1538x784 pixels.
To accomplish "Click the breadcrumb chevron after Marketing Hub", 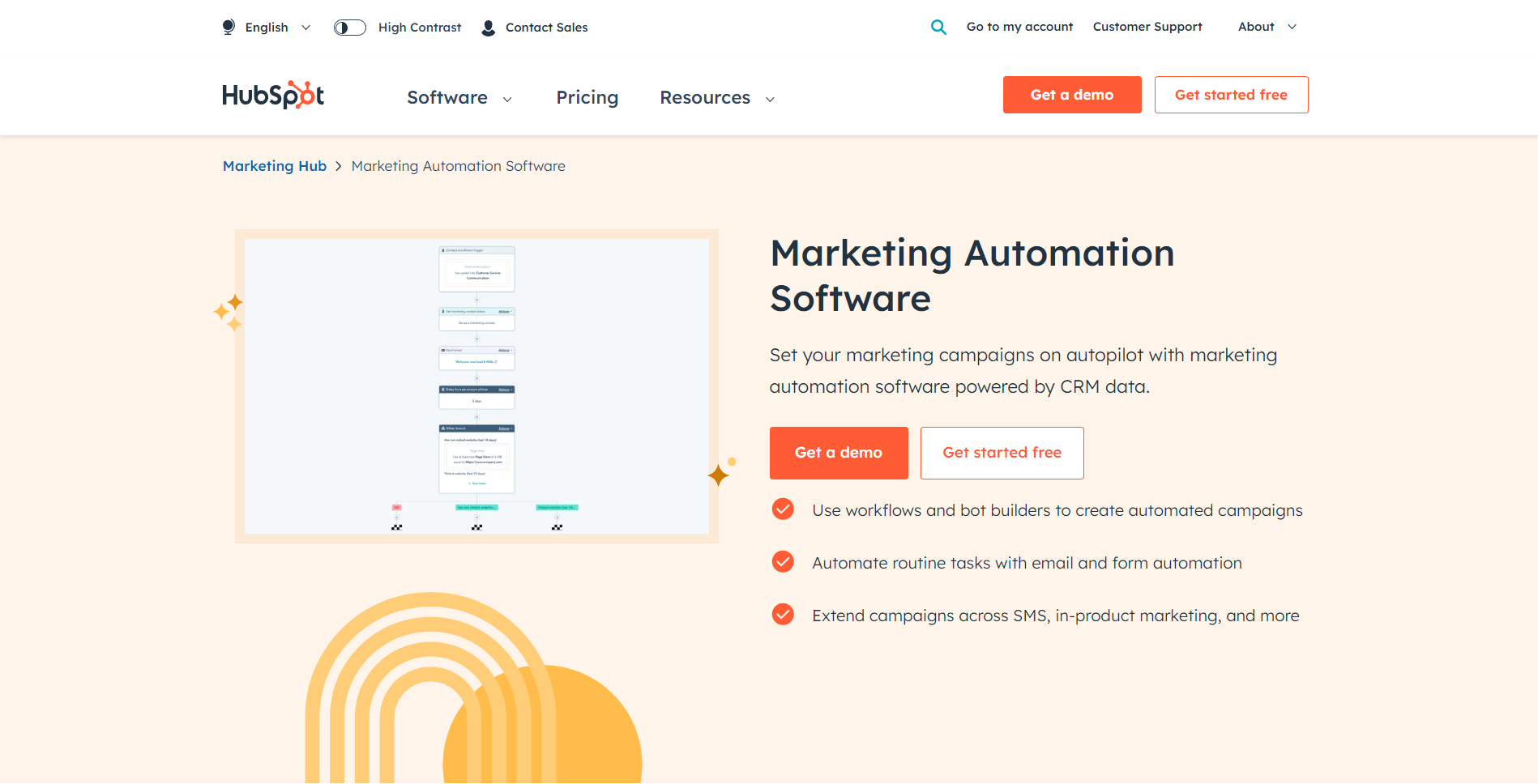I will [x=338, y=166].
